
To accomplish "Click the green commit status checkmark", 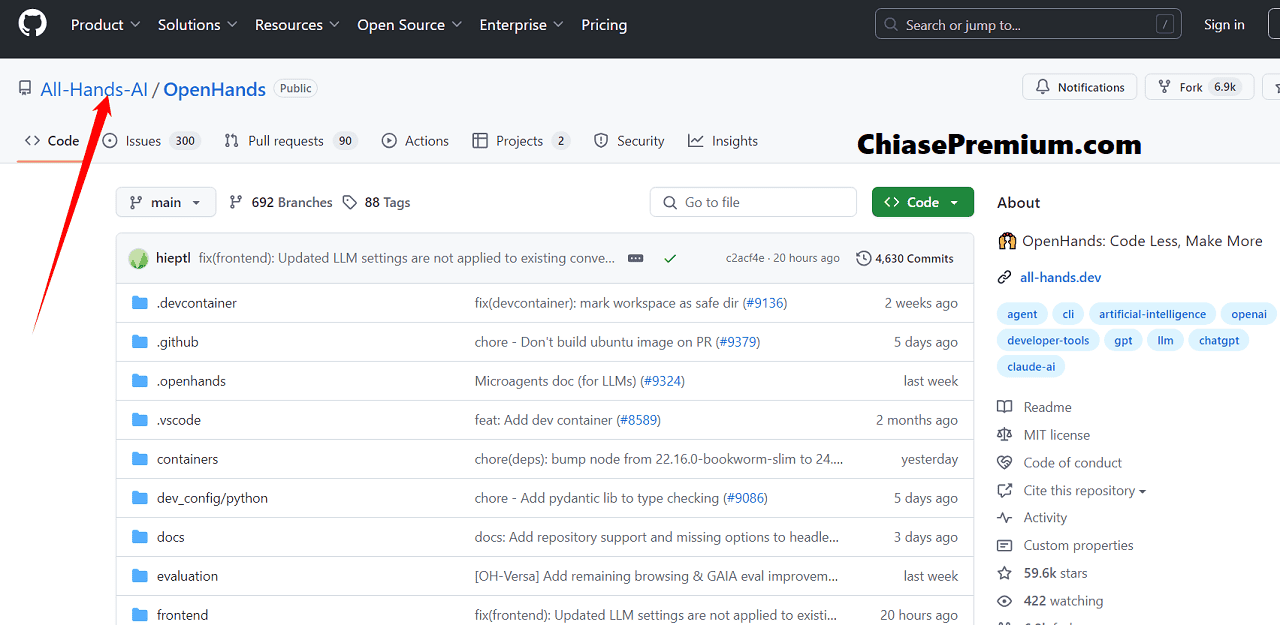I will pyautogui.click(x=670, y=258).
